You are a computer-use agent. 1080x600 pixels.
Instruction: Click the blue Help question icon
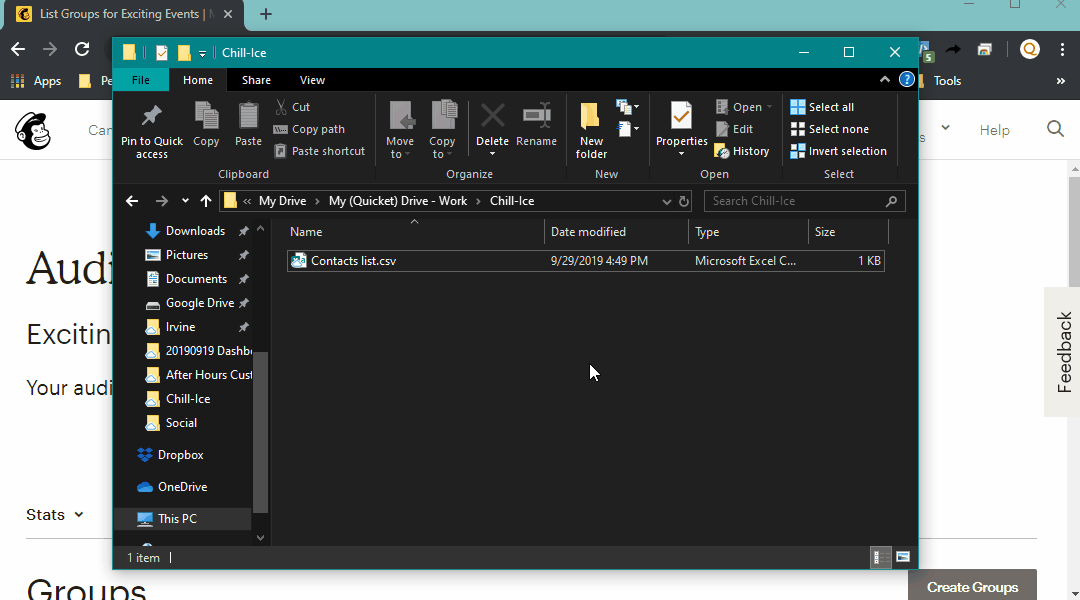(x=906, y=80)
